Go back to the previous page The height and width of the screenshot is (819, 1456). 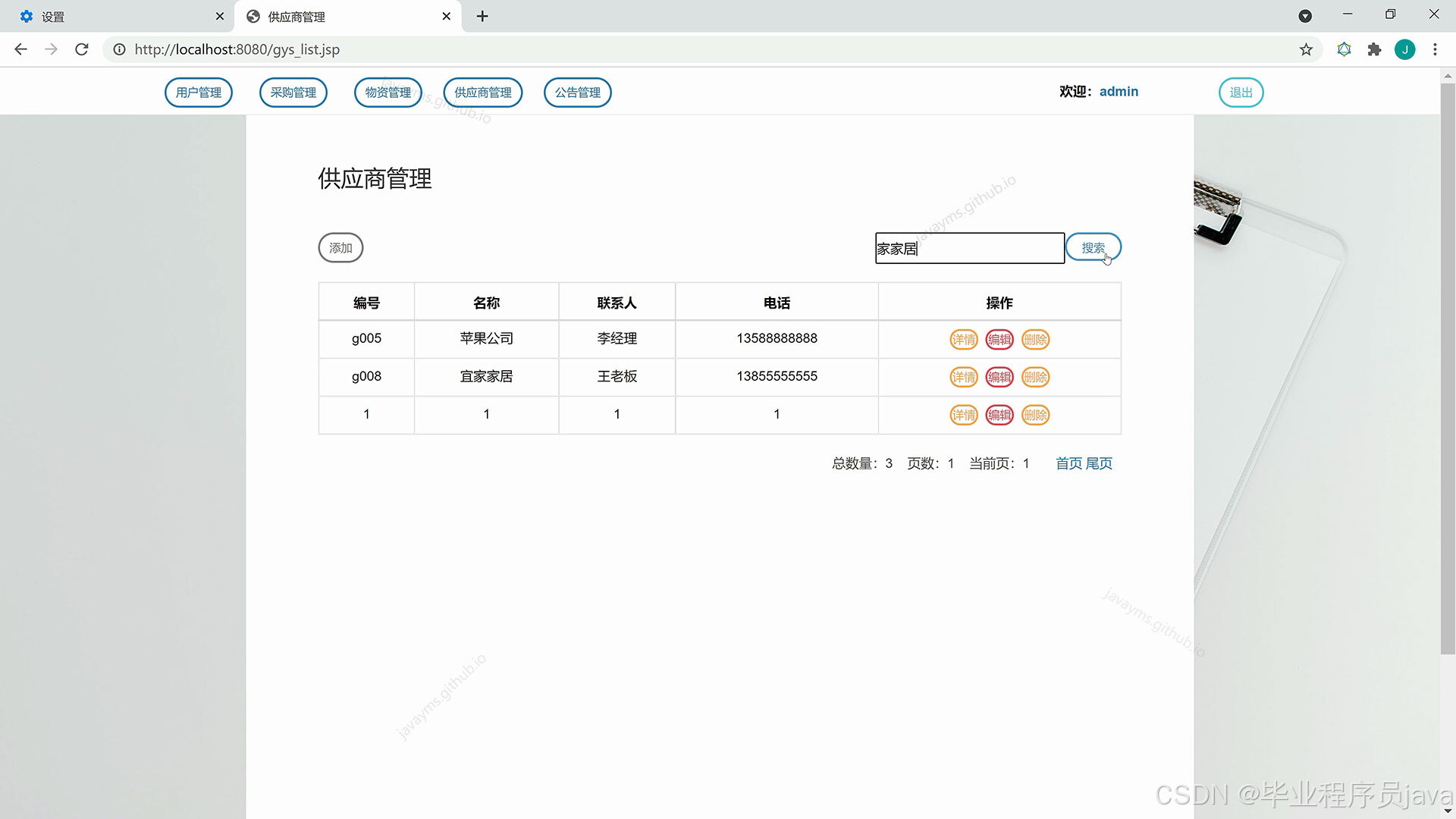coord(21,49)
